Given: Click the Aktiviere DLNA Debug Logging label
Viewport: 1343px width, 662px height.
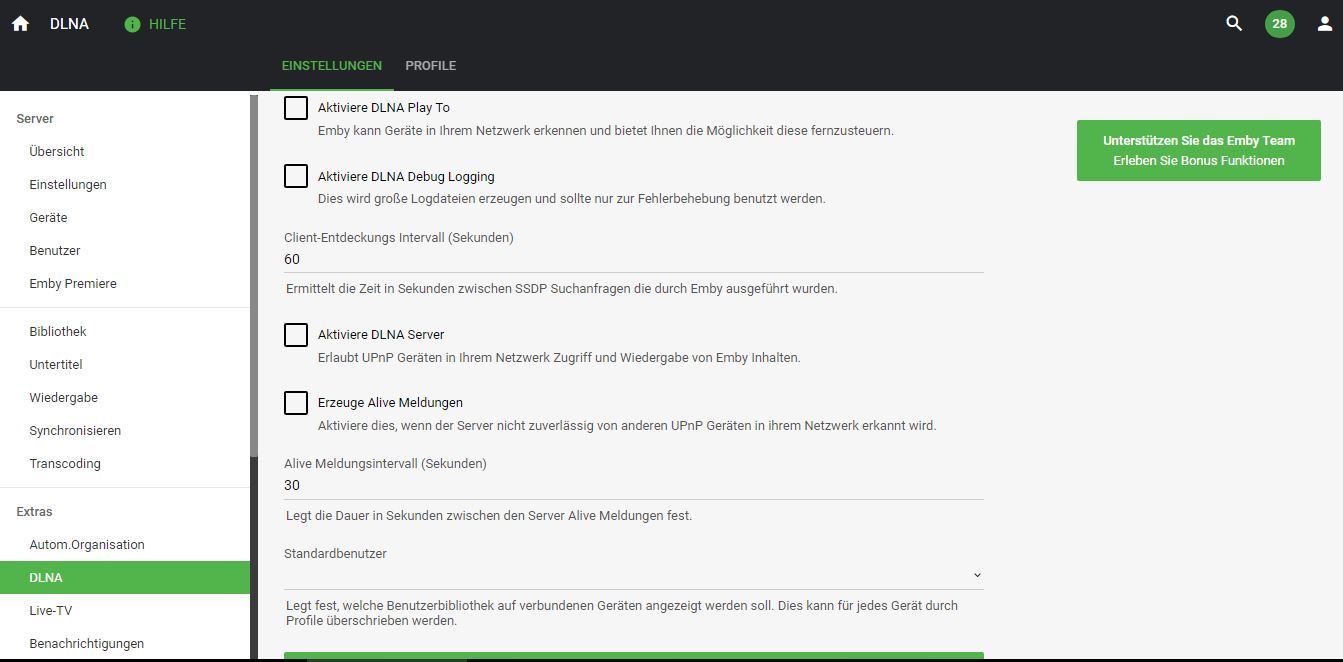Looking at the screenshot, I should [x=406, y=177].
